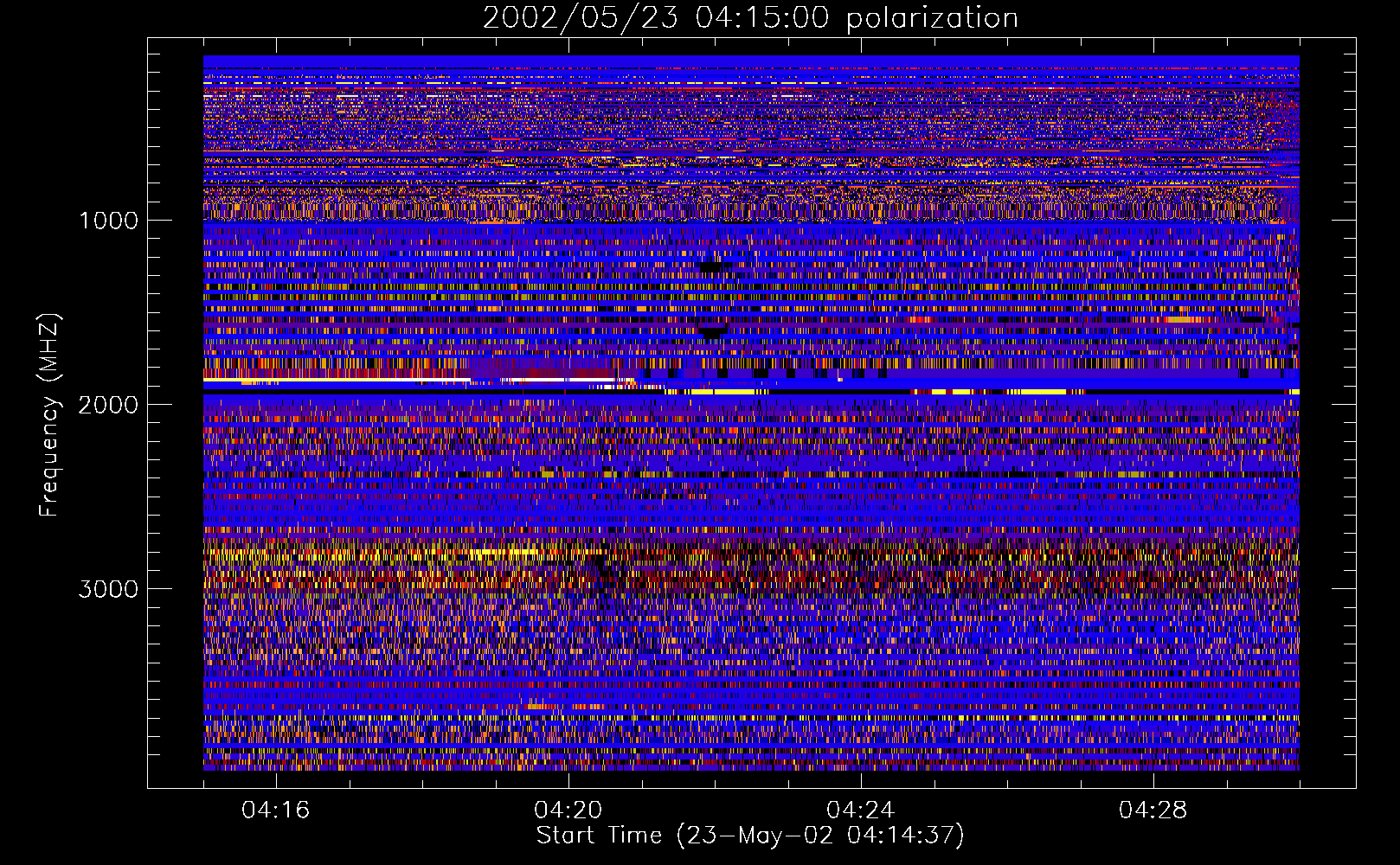Image resolution: width=1400 pixels, height=865 pixels.
Task: Click the 'Start Time (23-May-02 04:14:37)' label
Action: point(750,836)
